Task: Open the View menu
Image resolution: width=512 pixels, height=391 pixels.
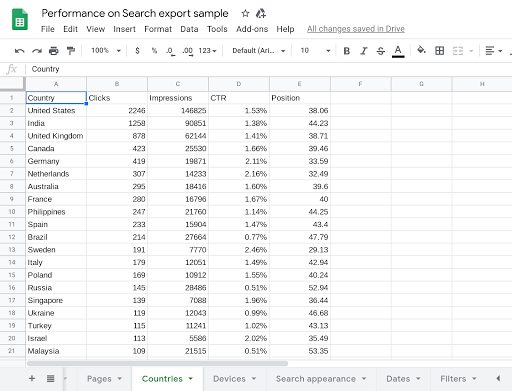Action: pyautogui.click(x=96, y=29)
